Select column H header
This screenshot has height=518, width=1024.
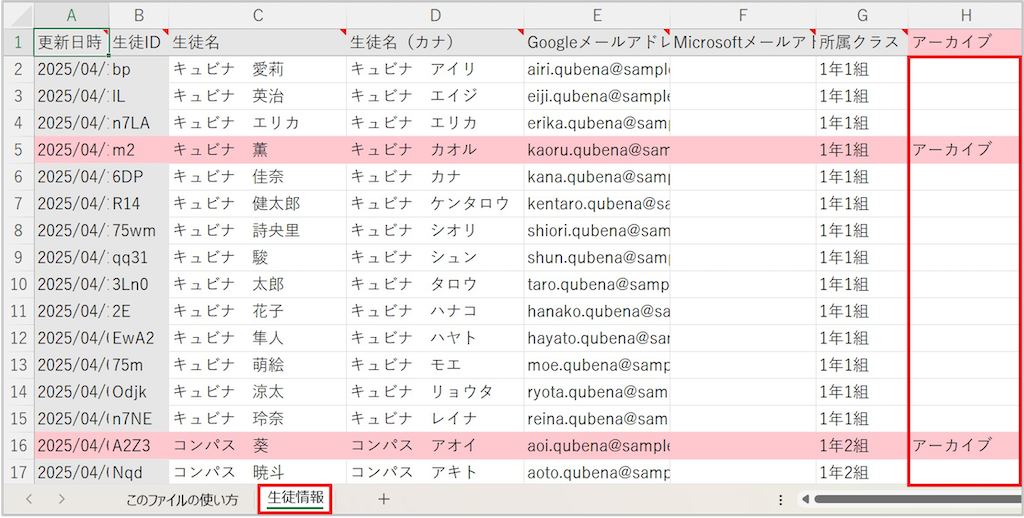[965, 15]
